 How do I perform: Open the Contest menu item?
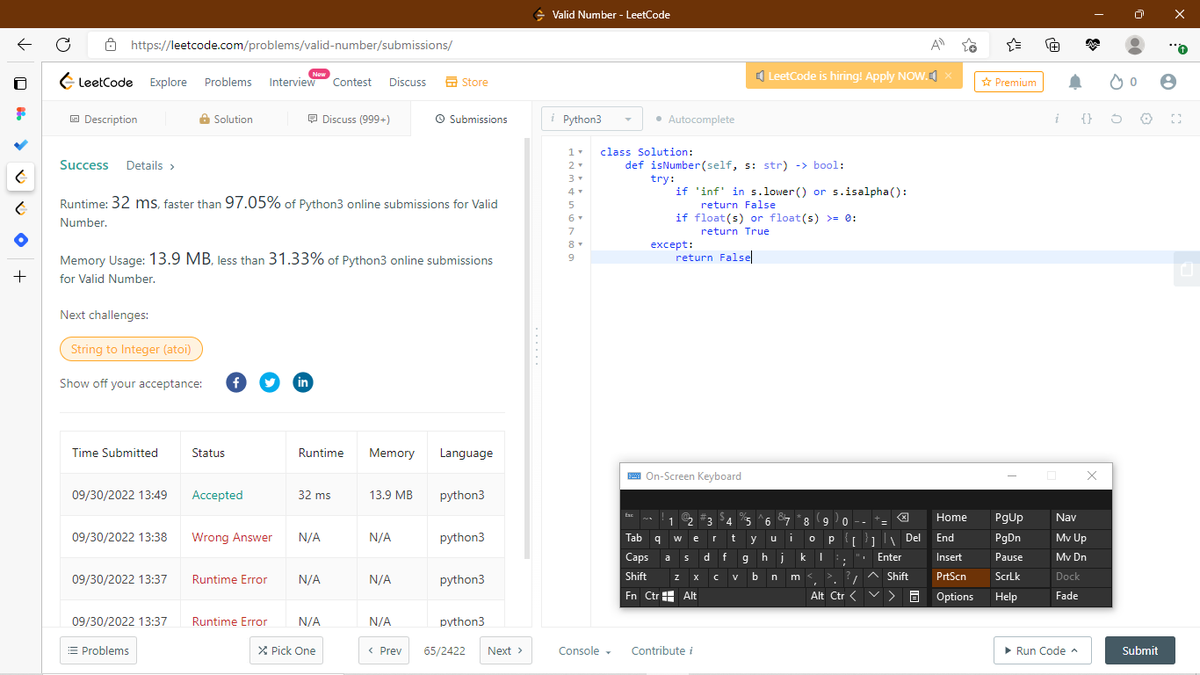pos(352,82)
